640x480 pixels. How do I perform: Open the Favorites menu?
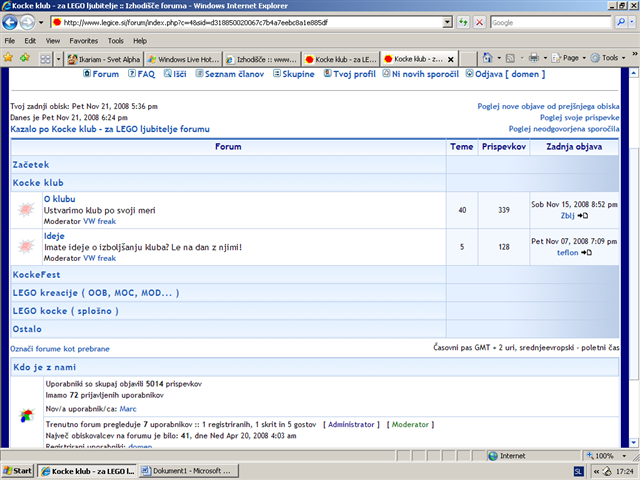pyautogui.click(x=84, y=41)
